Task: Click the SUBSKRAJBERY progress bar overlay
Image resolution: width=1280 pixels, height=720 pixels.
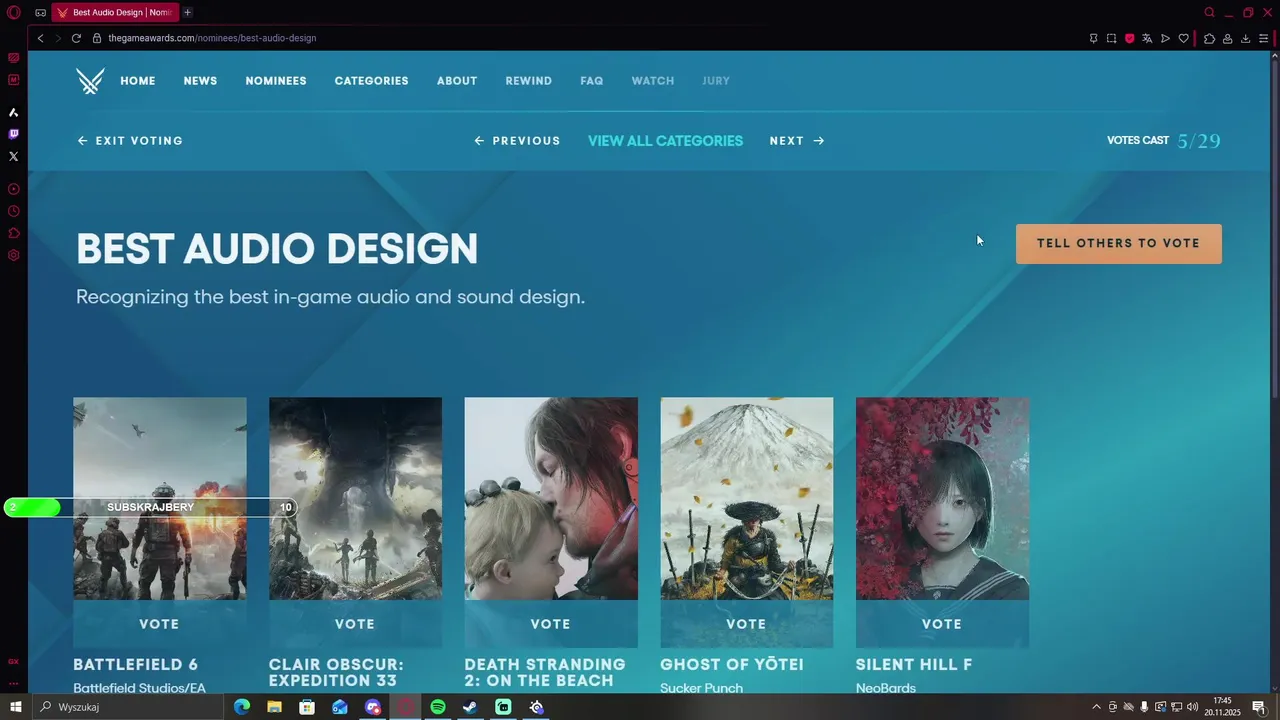Action: [150, 507]
